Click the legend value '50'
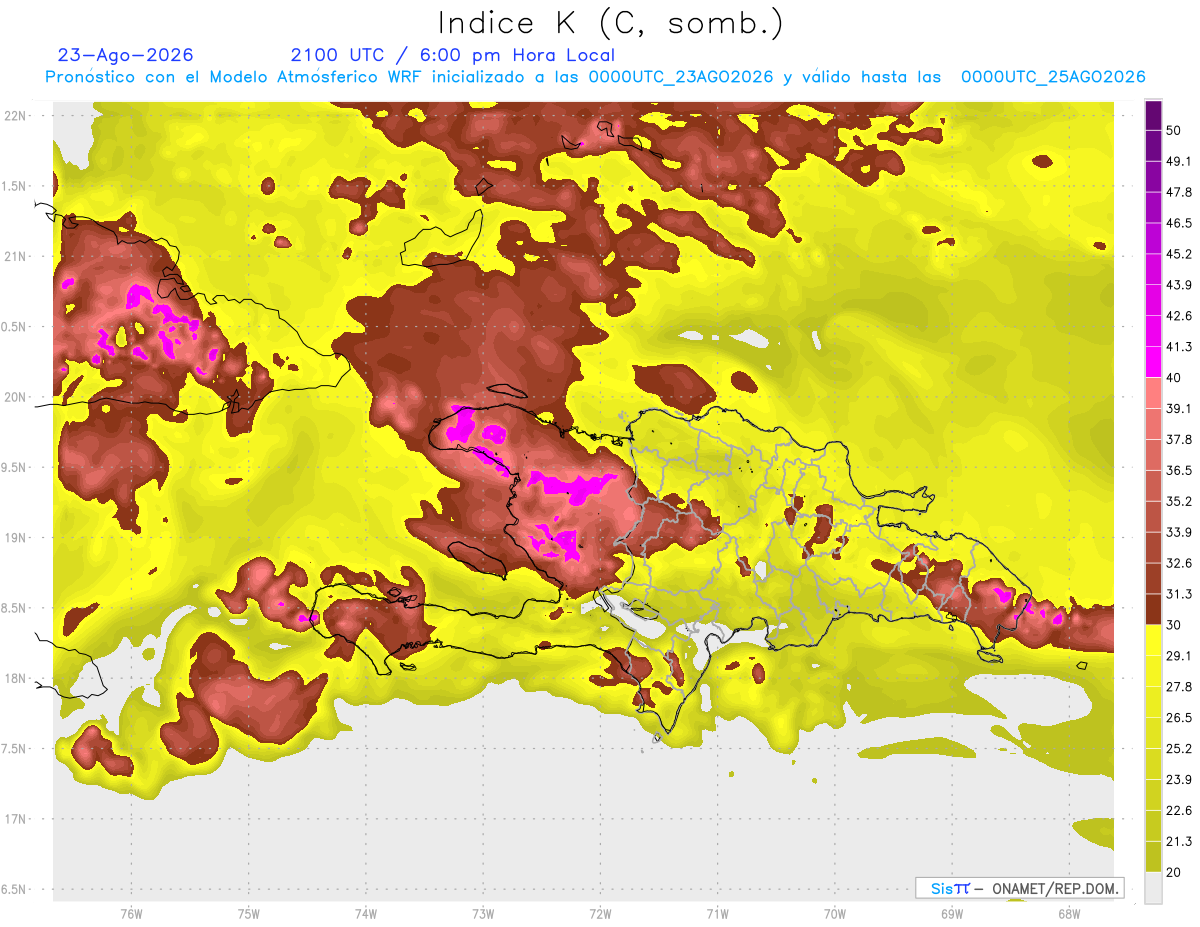 tap(1174, 130)
